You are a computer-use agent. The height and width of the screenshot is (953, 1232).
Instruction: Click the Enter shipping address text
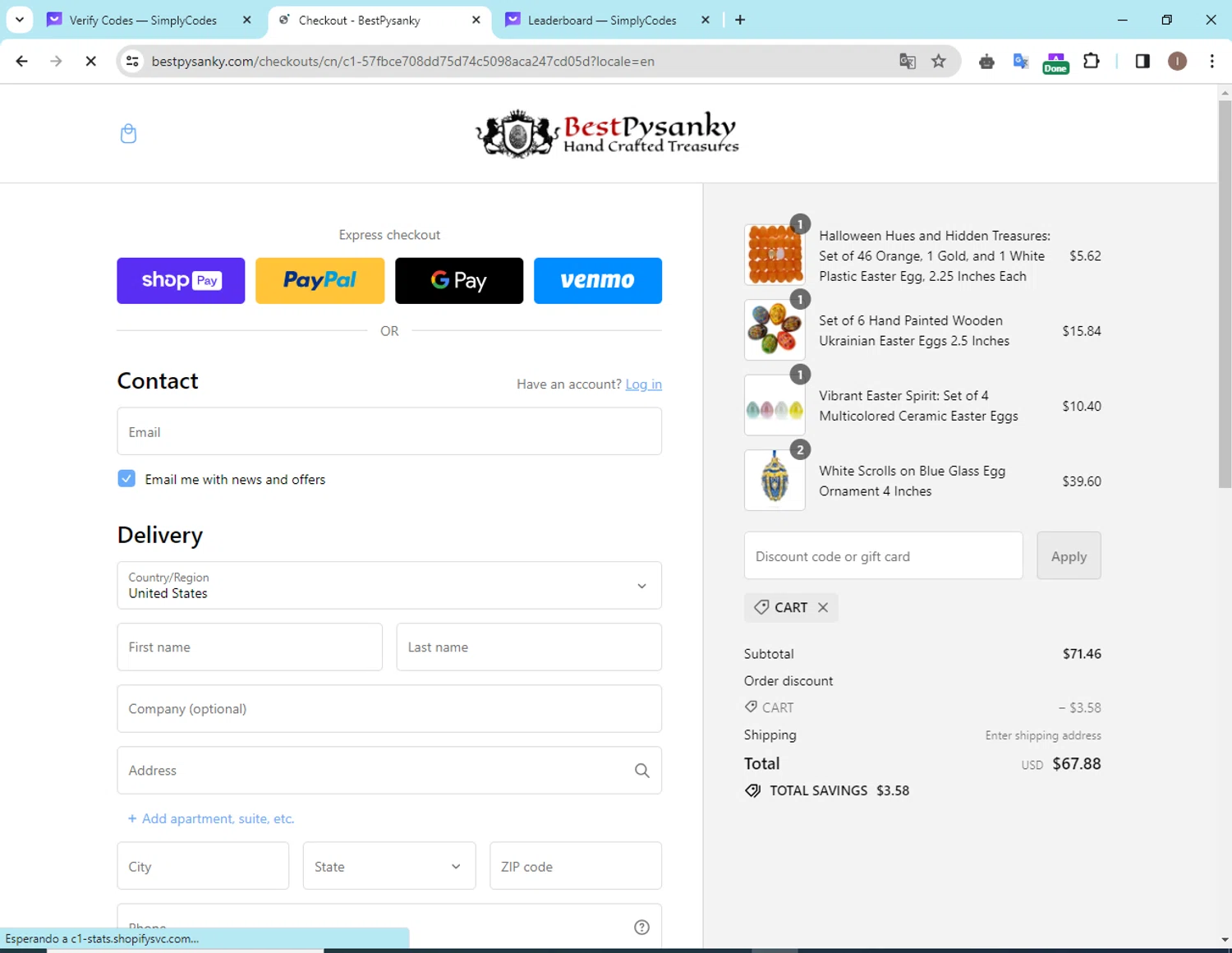[x=1043, y=735]
